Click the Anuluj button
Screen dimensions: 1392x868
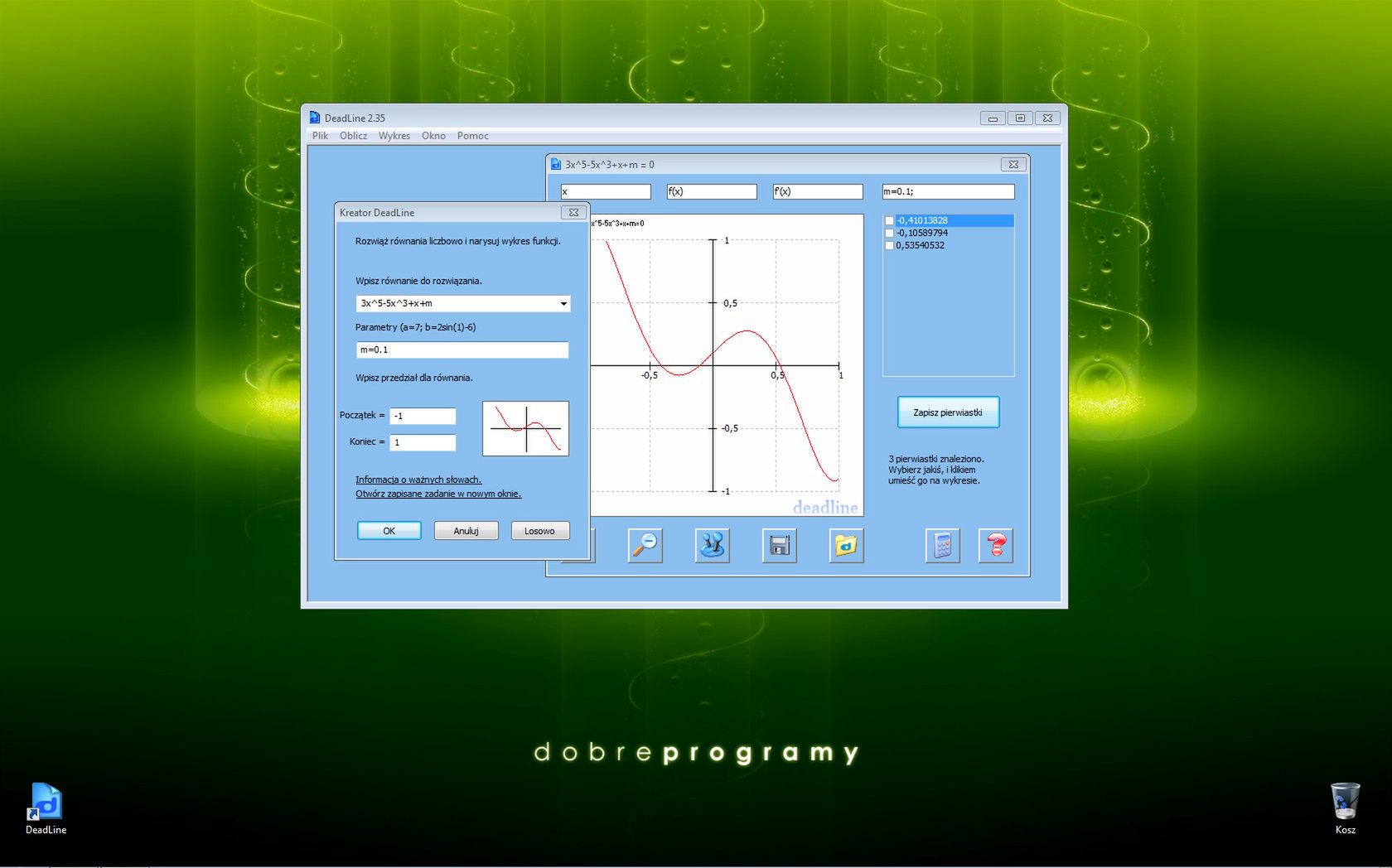coord(466,531)
